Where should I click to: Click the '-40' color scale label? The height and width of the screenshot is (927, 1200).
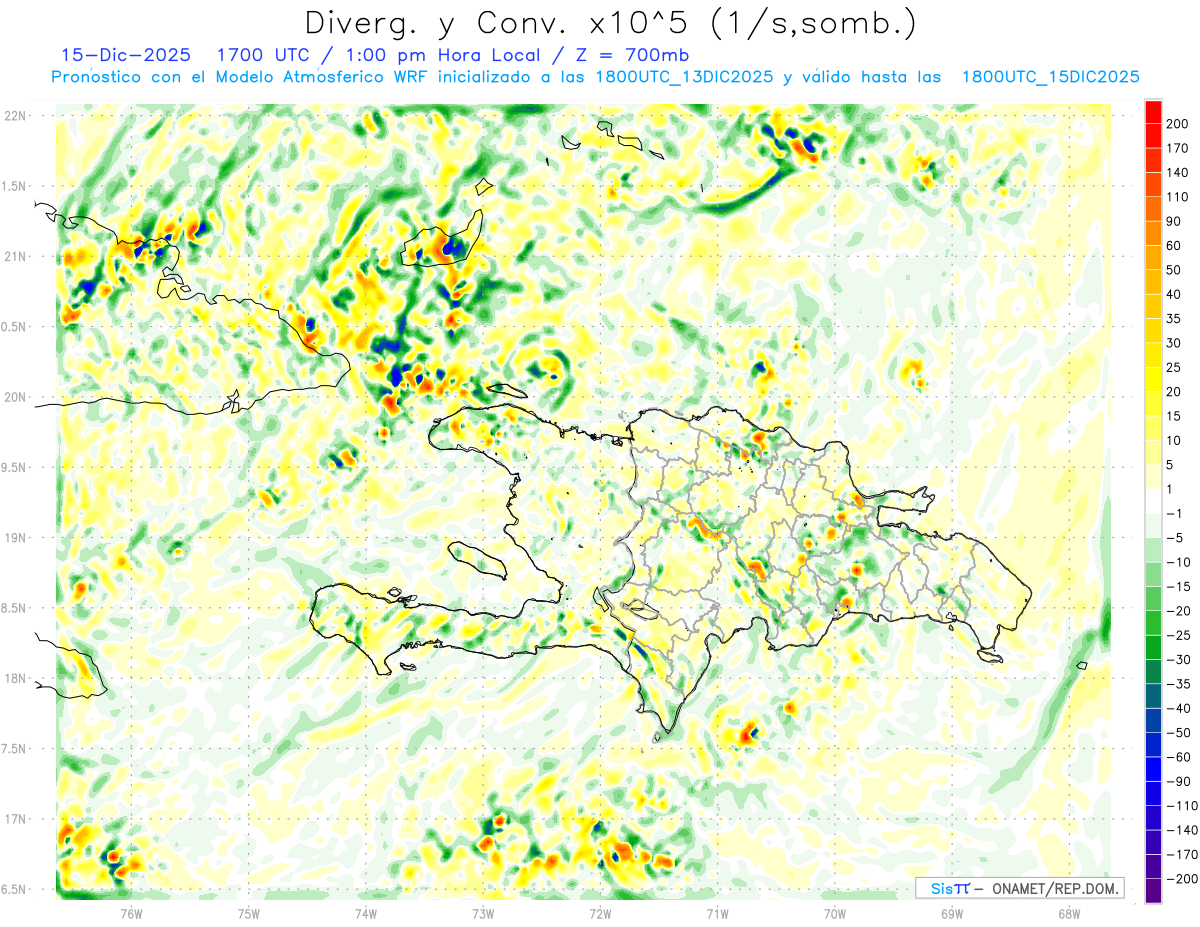point(1181,708)
